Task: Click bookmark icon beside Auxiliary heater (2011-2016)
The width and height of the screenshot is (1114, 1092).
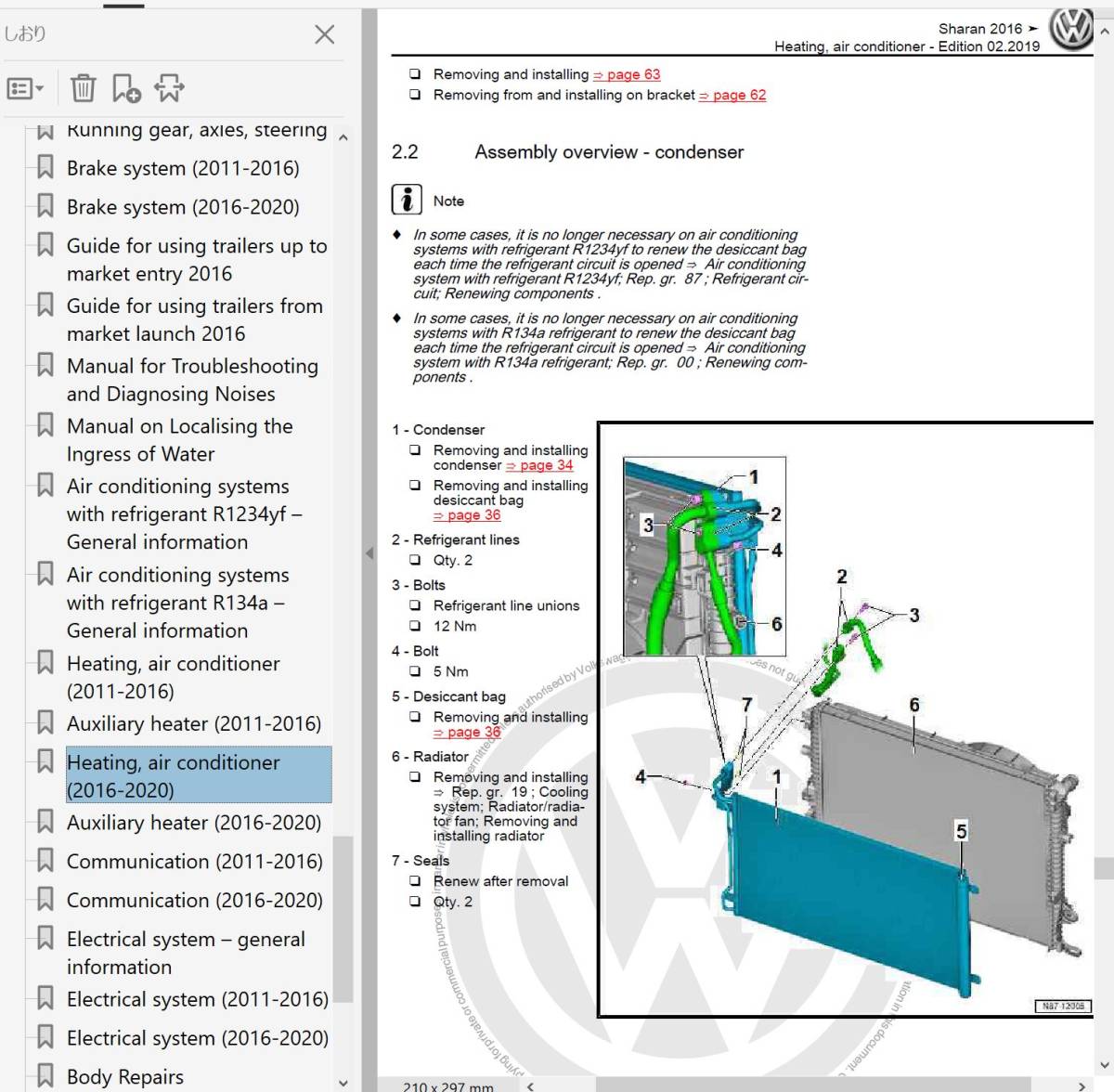Action: coord(45,723)
